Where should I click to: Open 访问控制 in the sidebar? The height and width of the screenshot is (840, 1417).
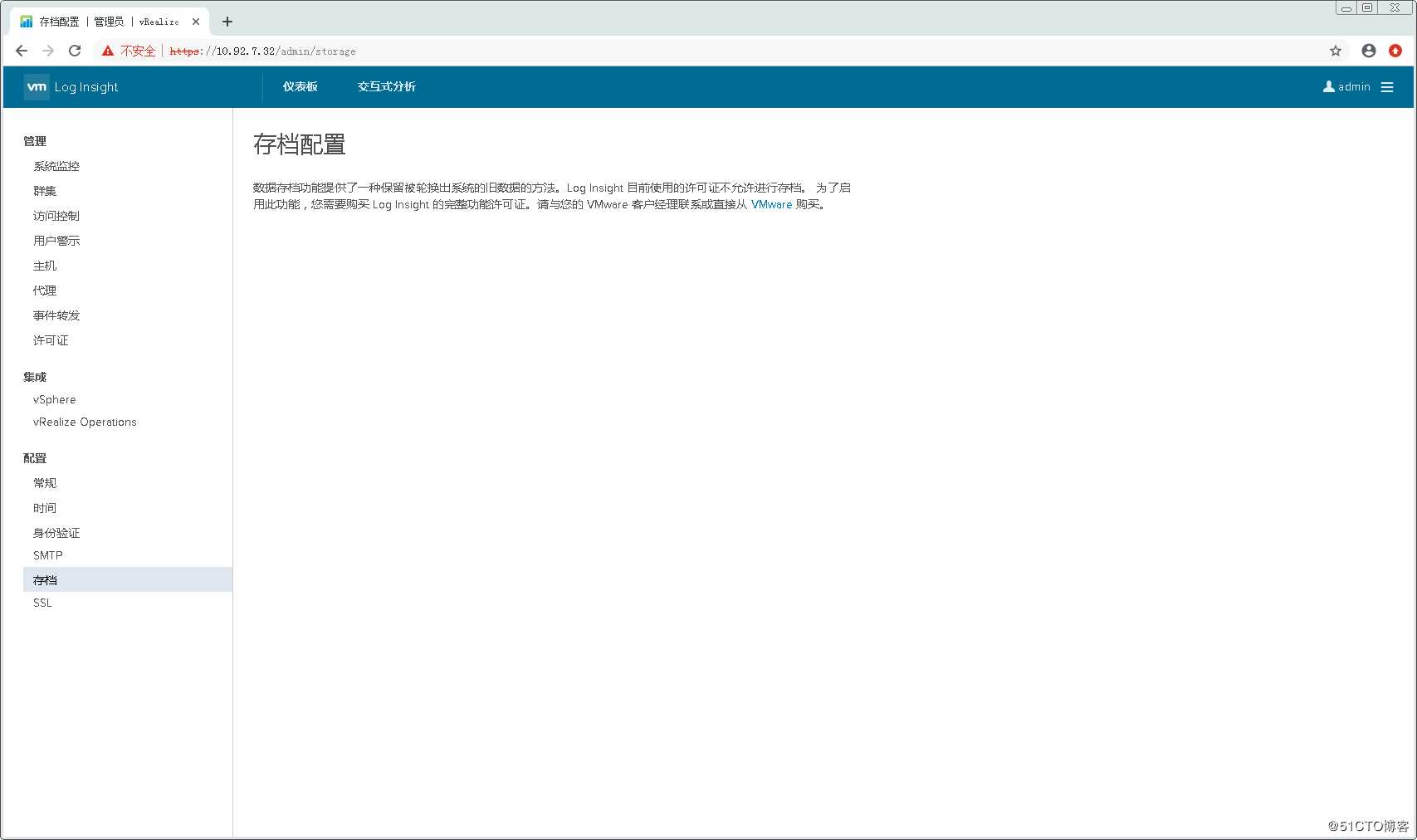point(56,216)
